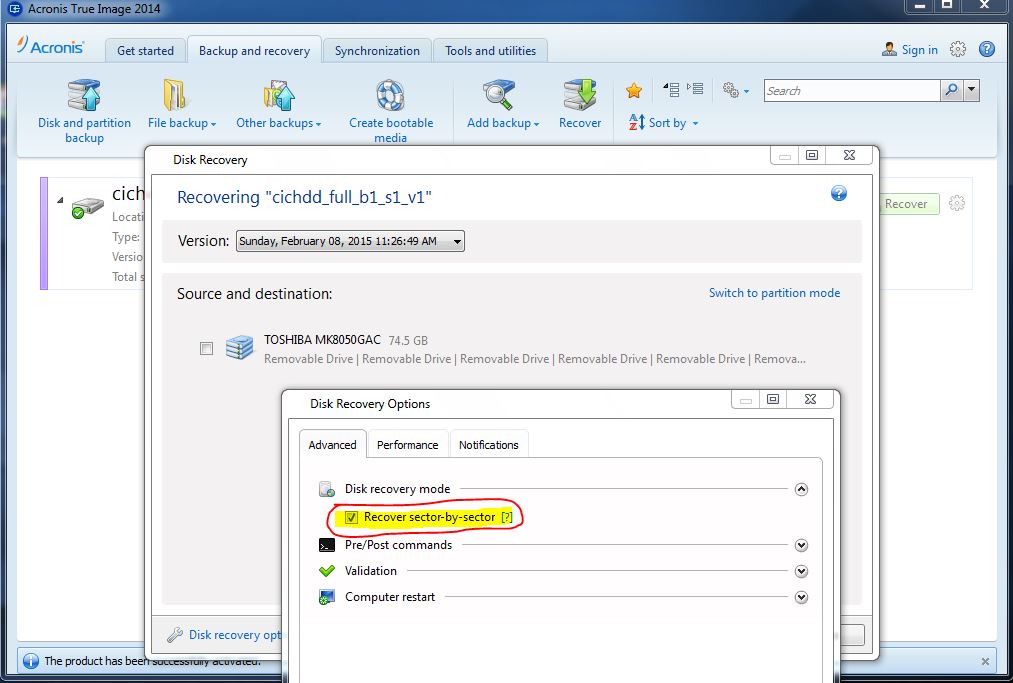Click the Disk recovery options link
Image resolution: width=1013 pixels, height=683 pixels.
coord(235,635)
